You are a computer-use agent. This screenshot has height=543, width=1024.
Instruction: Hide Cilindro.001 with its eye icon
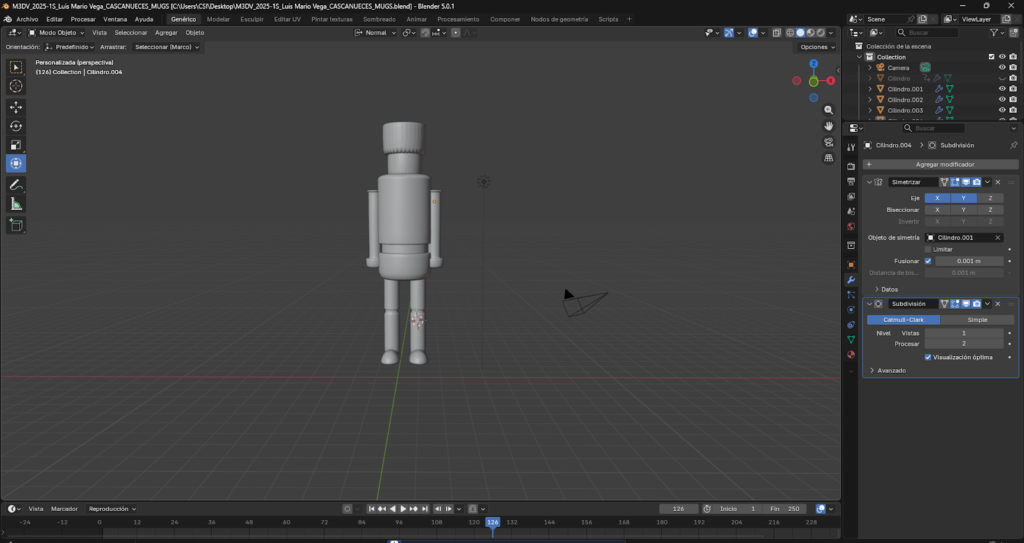click(x=1001, y=89)
